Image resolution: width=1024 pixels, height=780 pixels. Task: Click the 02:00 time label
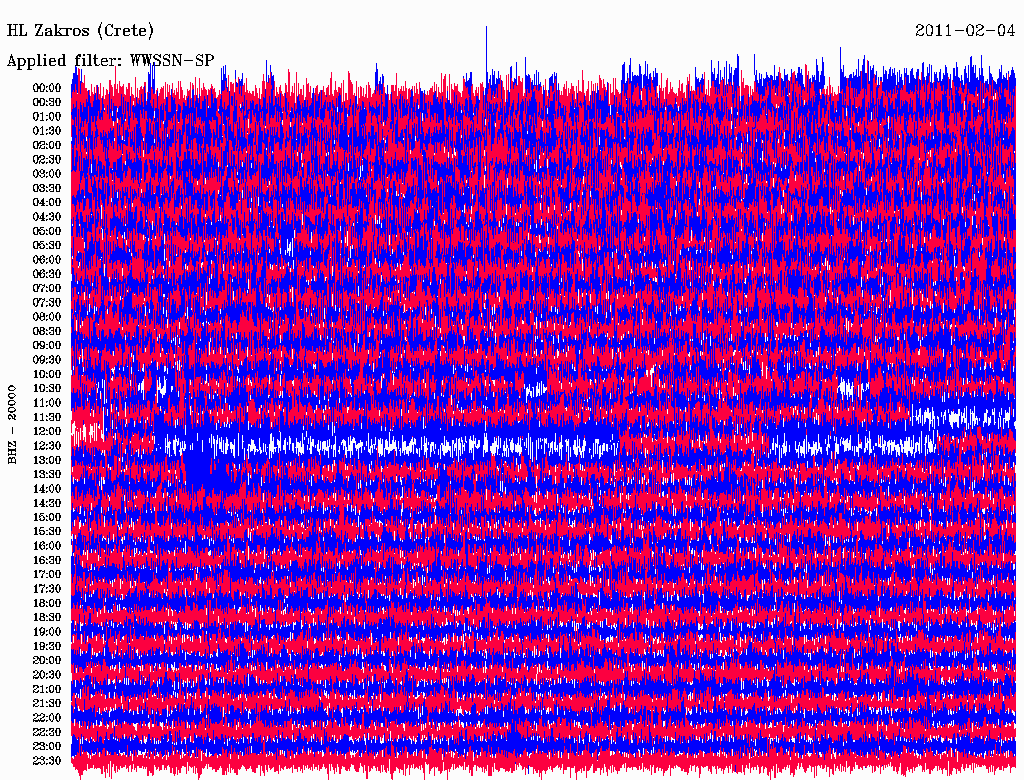coord(47,146)
